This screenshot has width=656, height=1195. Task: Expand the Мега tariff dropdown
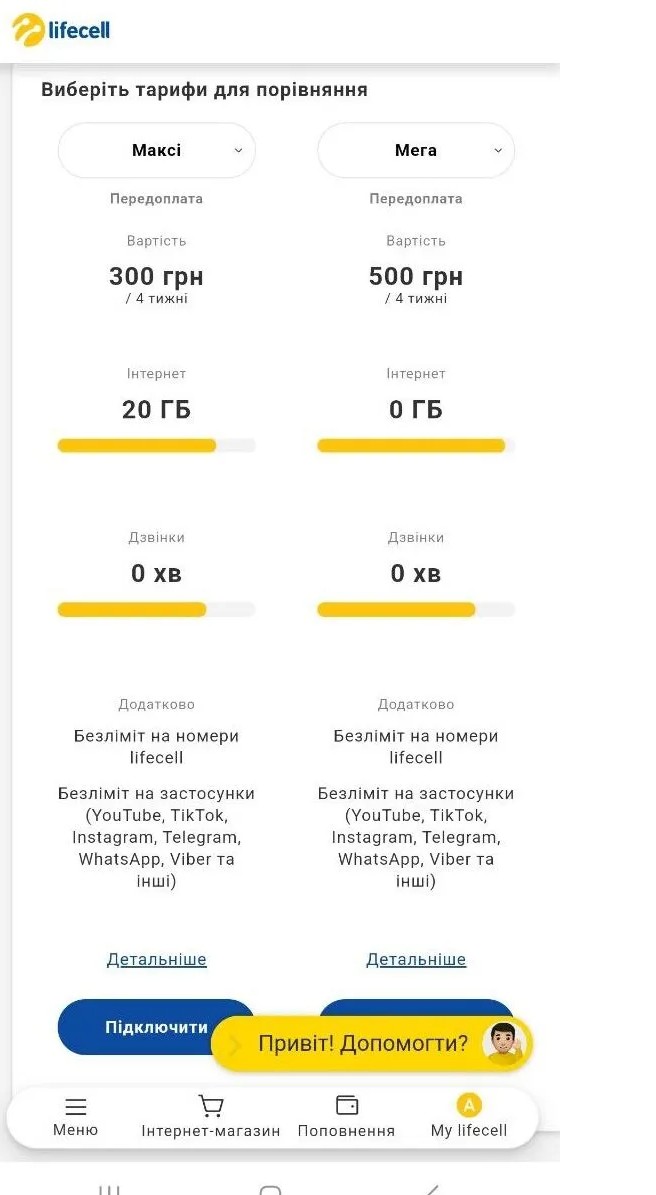416,150
